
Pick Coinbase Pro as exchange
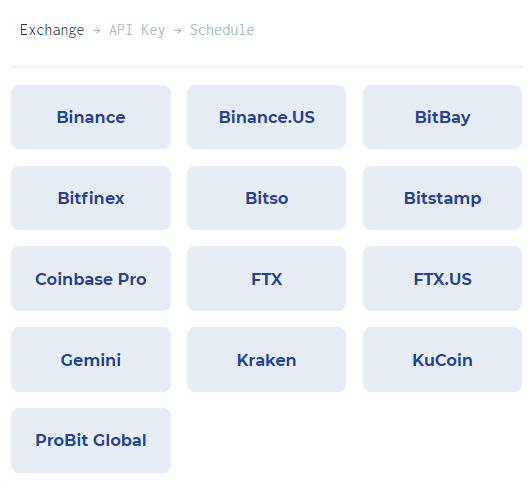91,279
